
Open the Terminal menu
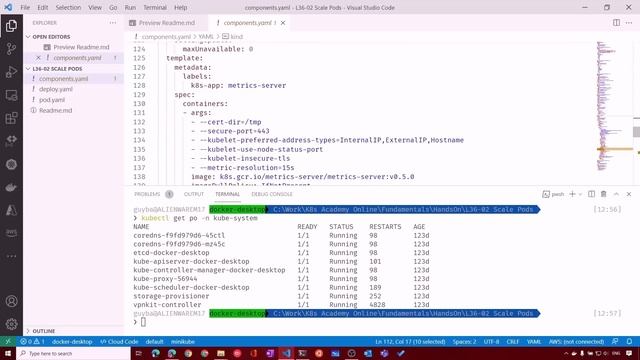155,7
